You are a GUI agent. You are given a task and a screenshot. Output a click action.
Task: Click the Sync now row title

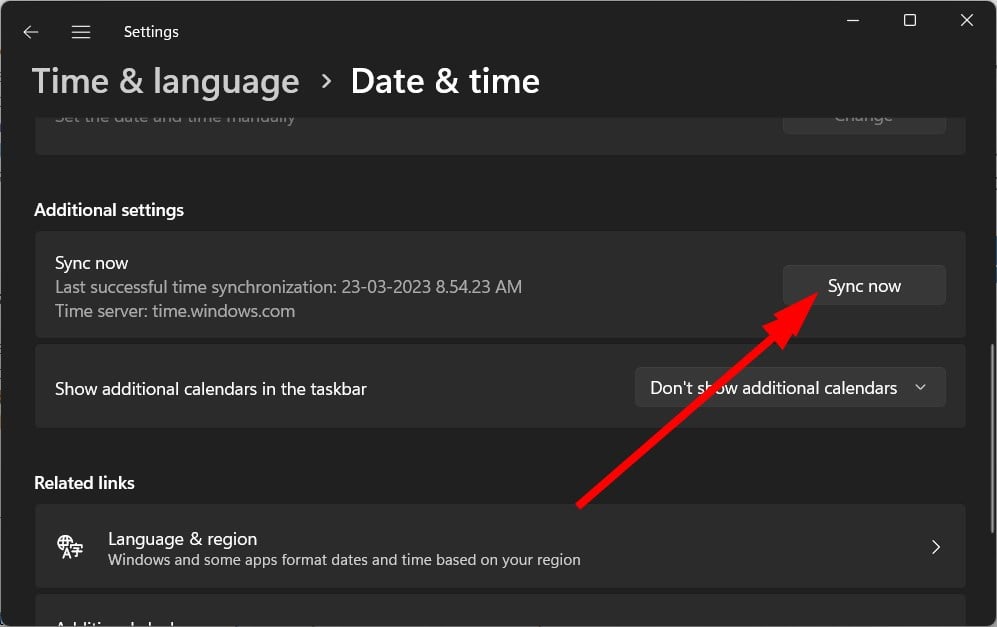[x=92, y=263]
